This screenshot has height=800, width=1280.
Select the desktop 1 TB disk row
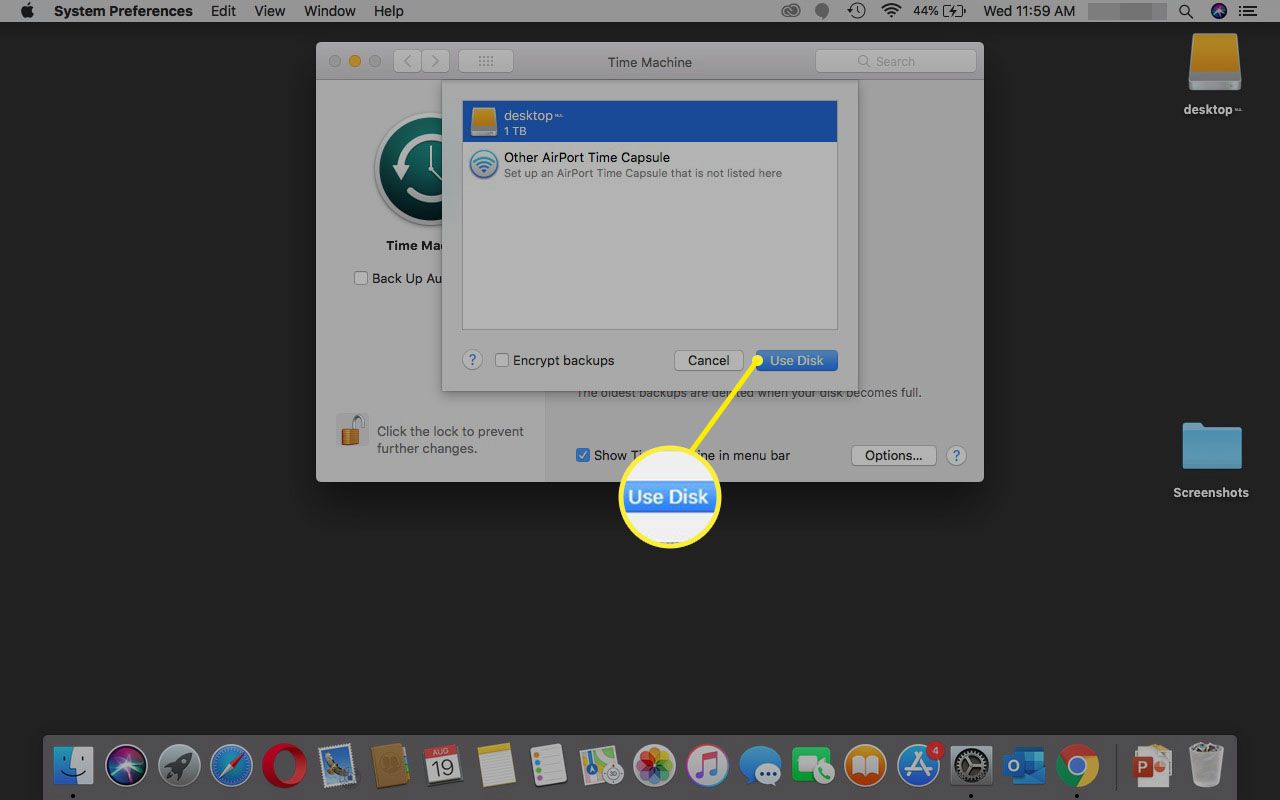tap(649, 122)
